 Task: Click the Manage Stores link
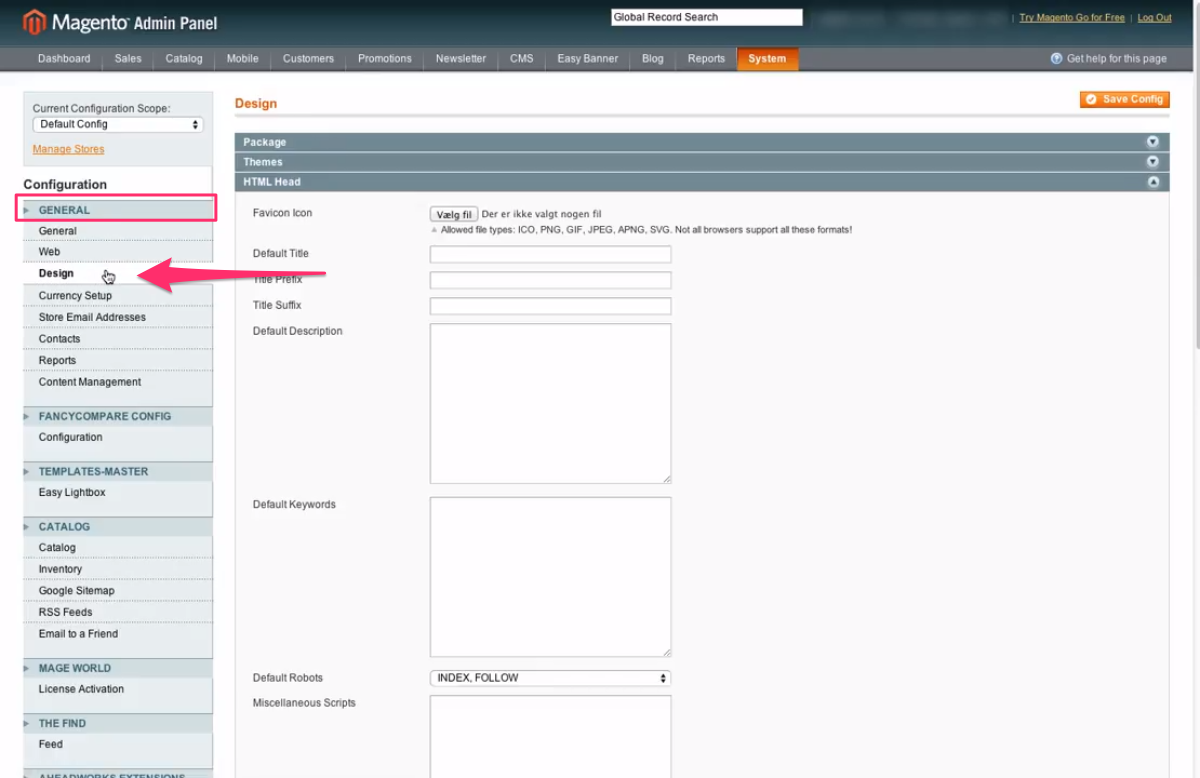(68, 149)
